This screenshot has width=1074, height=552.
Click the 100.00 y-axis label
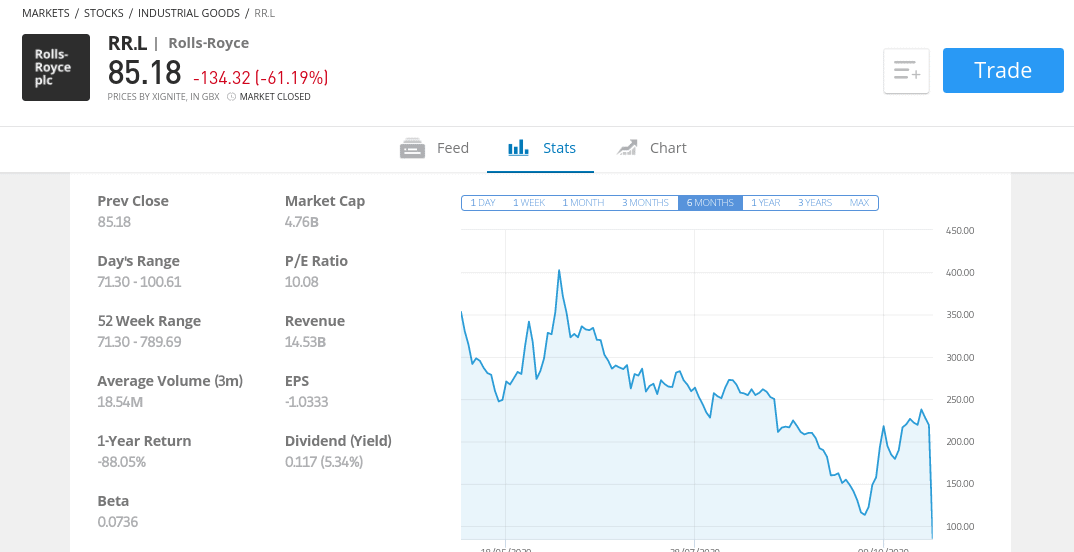[960, 526]
